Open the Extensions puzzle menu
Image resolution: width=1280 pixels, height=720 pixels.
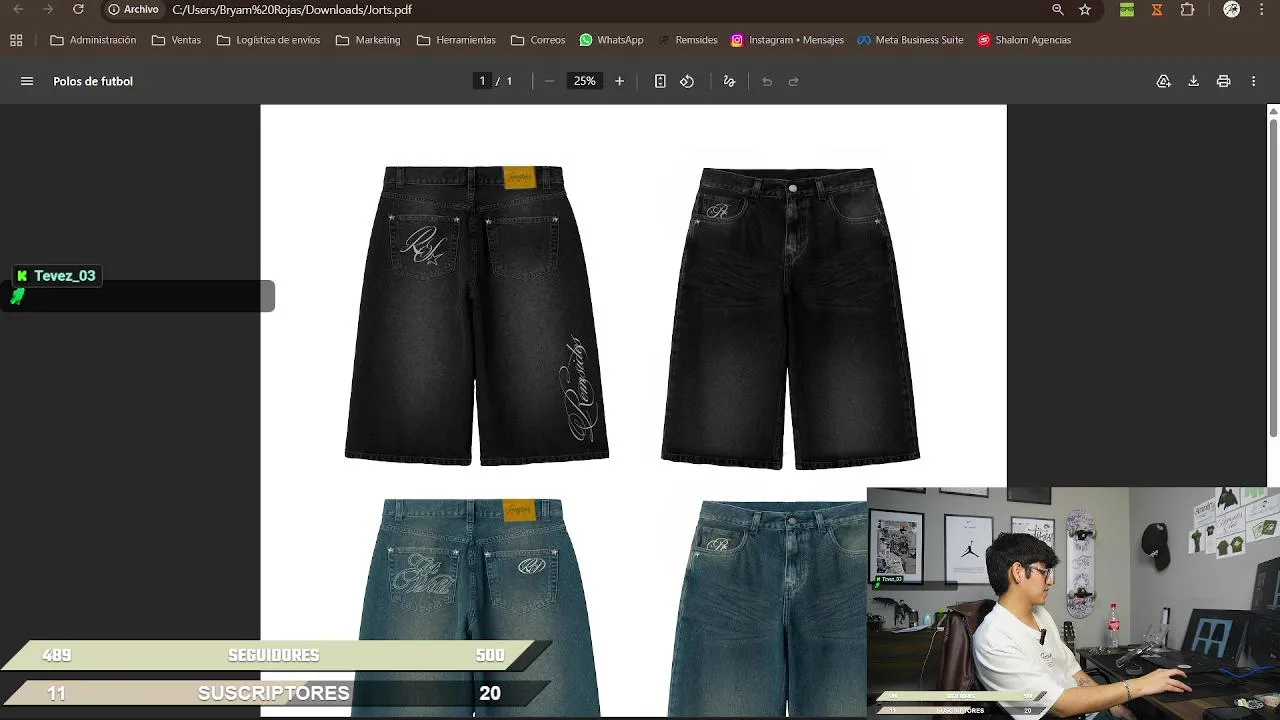[1187, 9]
